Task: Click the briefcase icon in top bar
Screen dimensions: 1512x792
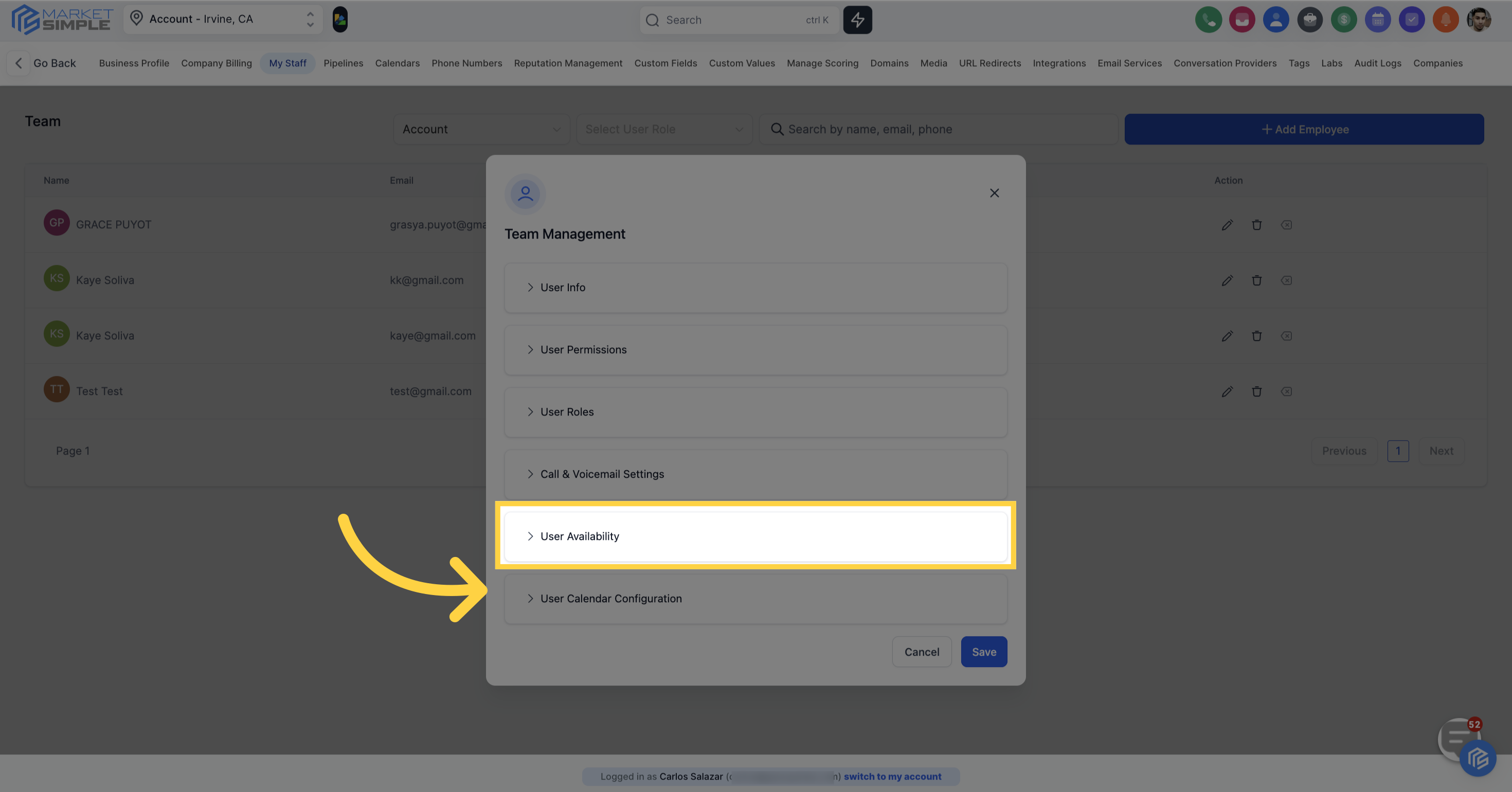Action: 1309,20
